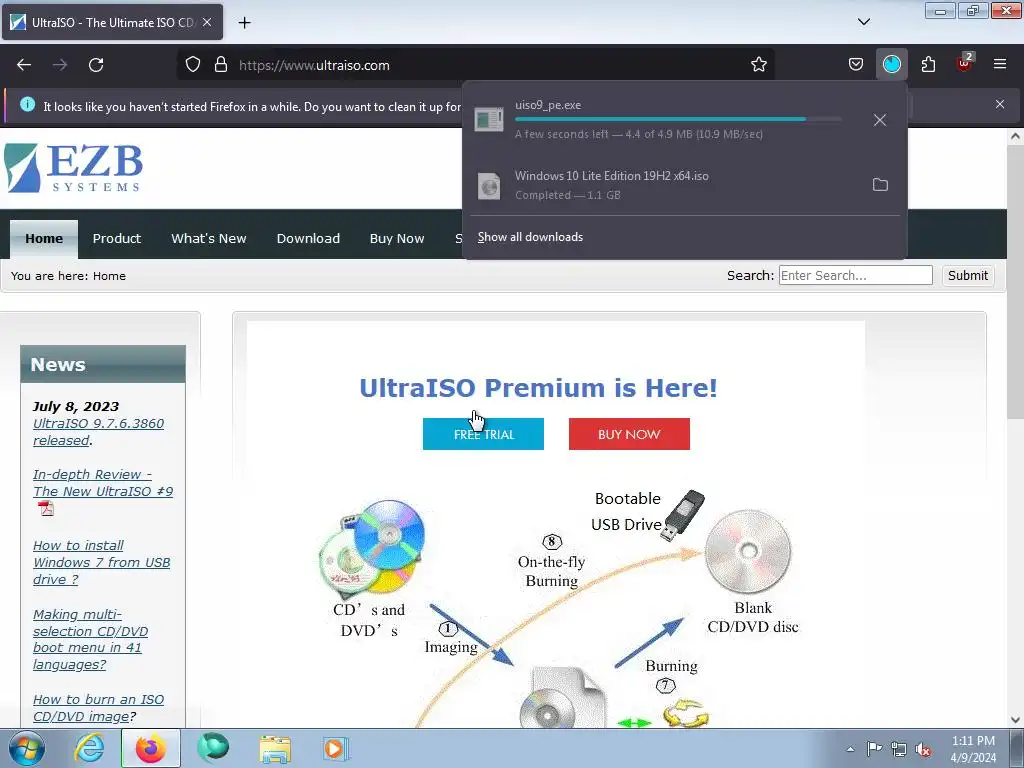The height and width of the screenshot is (768, 1024).
Task: Click the Firefox taskbar icon
Action: (x=150, y=748)
